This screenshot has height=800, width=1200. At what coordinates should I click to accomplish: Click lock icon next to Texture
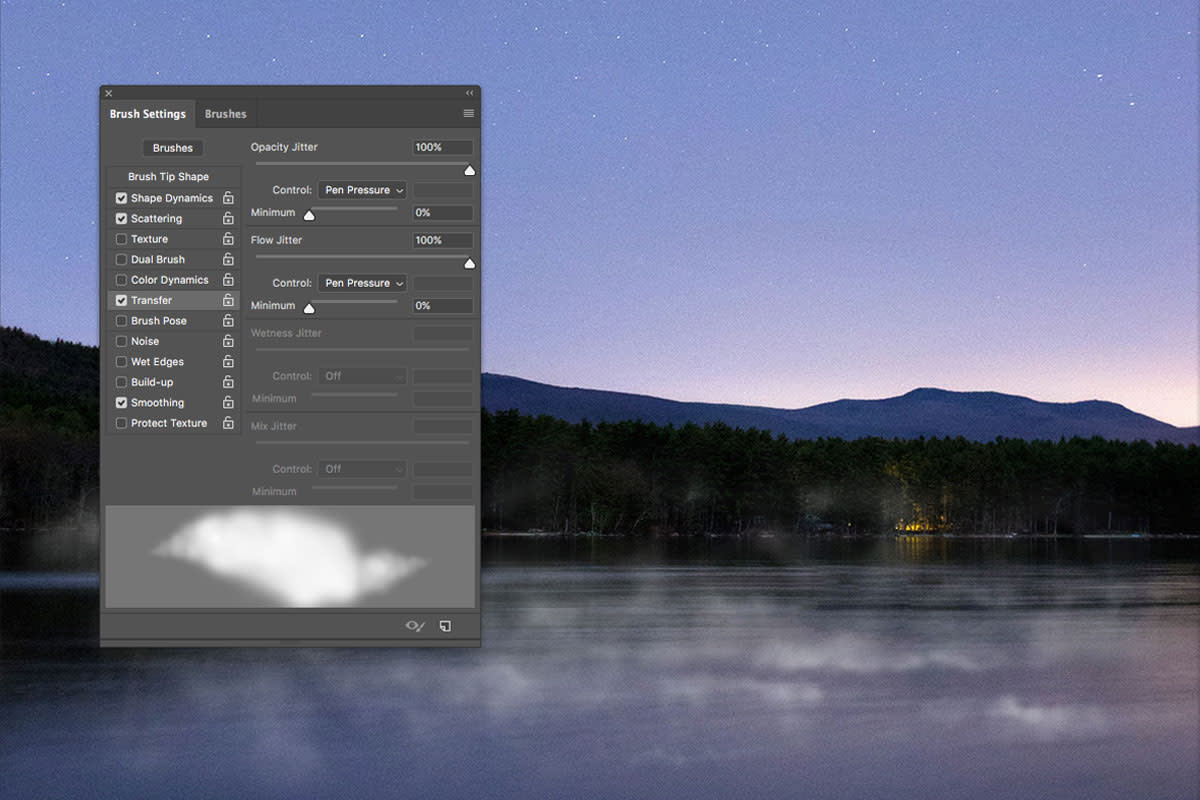228,239
